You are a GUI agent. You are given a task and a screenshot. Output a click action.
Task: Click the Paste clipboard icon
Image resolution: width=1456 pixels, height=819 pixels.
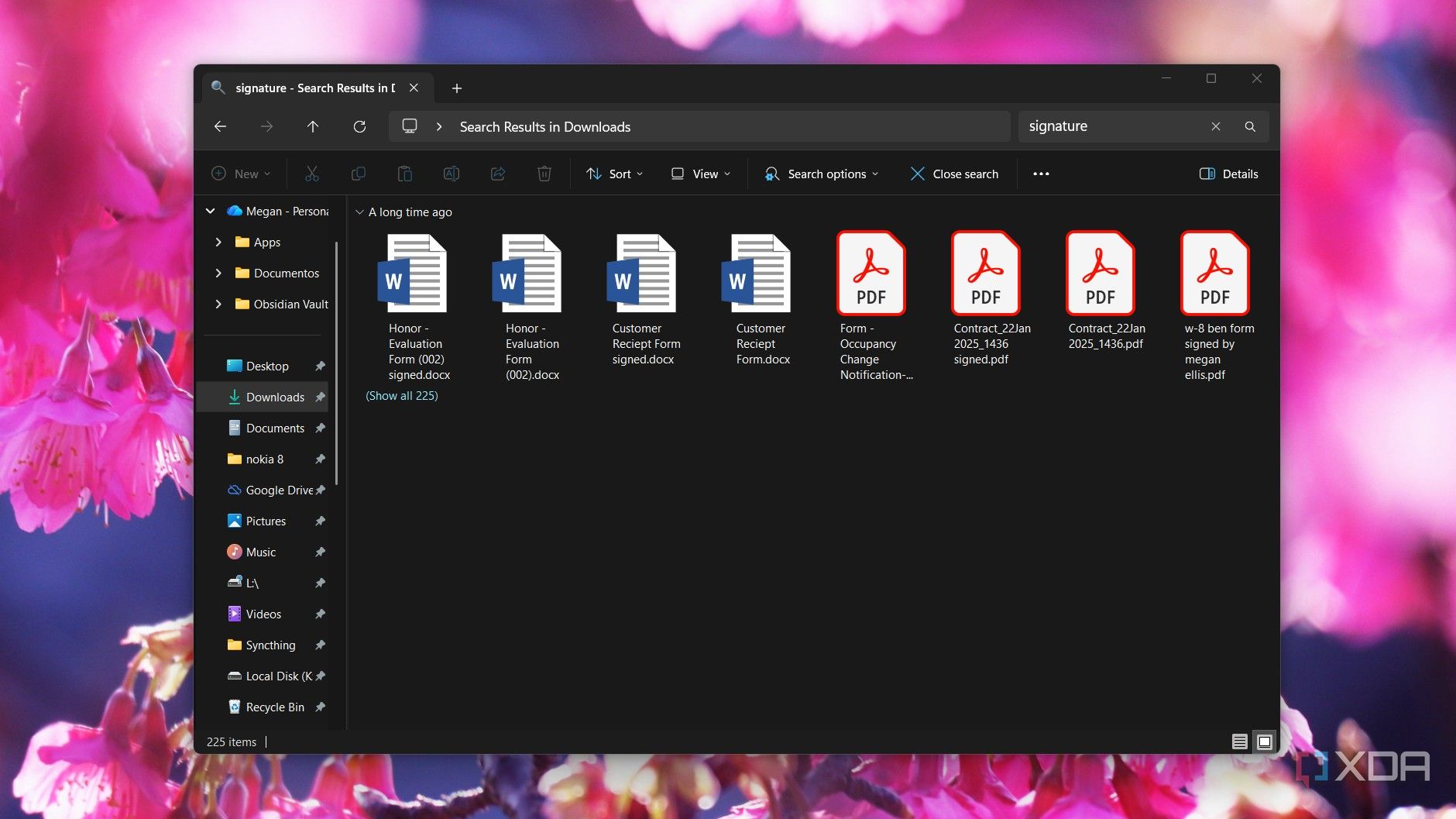405,174
